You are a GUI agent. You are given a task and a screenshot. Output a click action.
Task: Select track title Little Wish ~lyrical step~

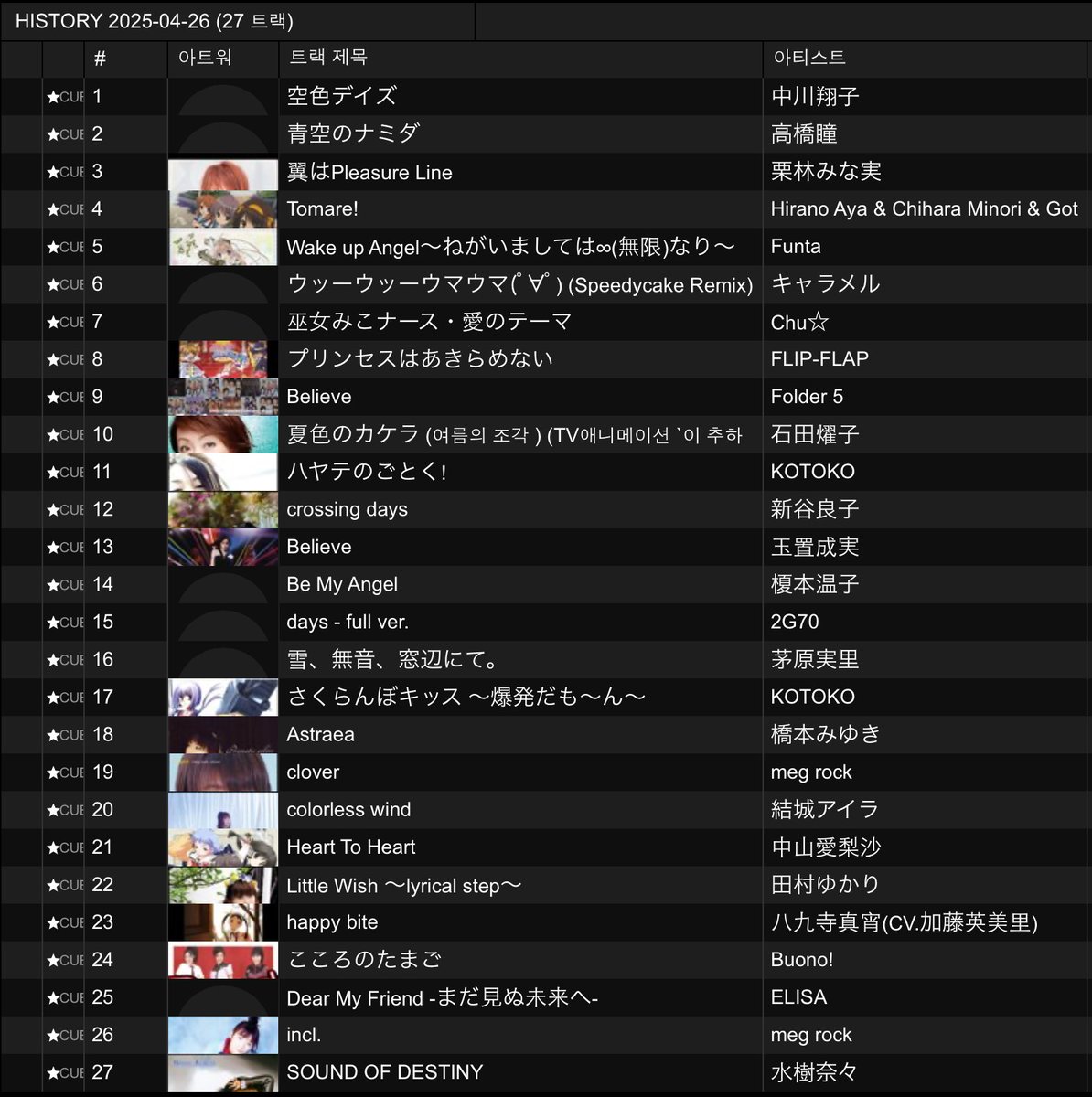pos(404,885)
